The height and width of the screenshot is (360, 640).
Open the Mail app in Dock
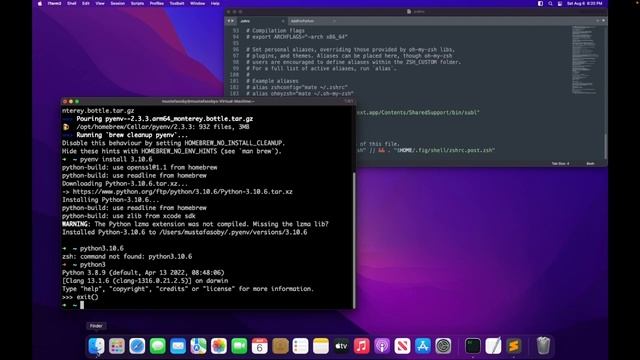tap(178, 346)
